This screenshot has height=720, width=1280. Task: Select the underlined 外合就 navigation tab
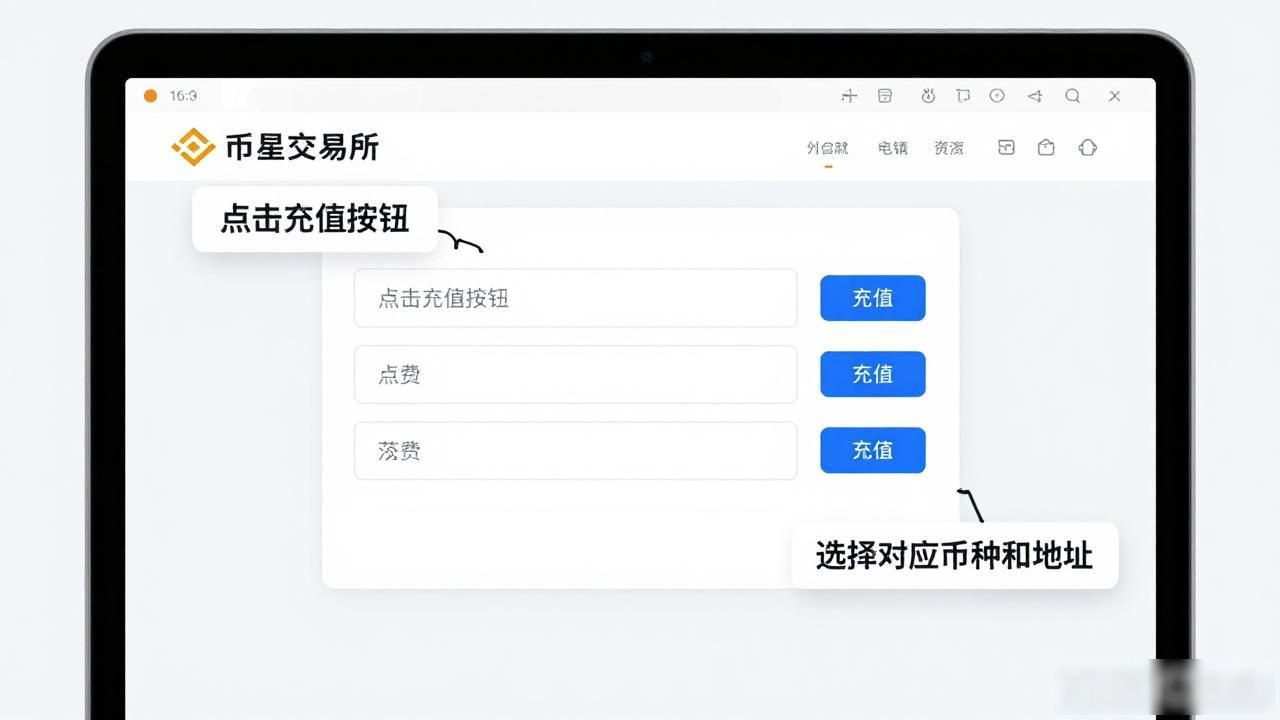click(x=828, y=148)
